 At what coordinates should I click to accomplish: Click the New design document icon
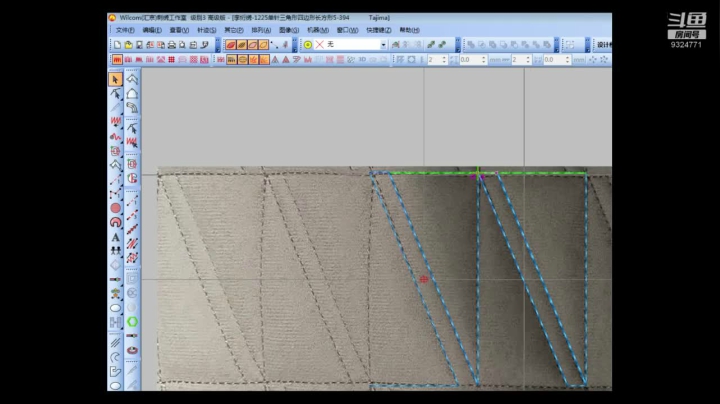click(x=118, y=45)
